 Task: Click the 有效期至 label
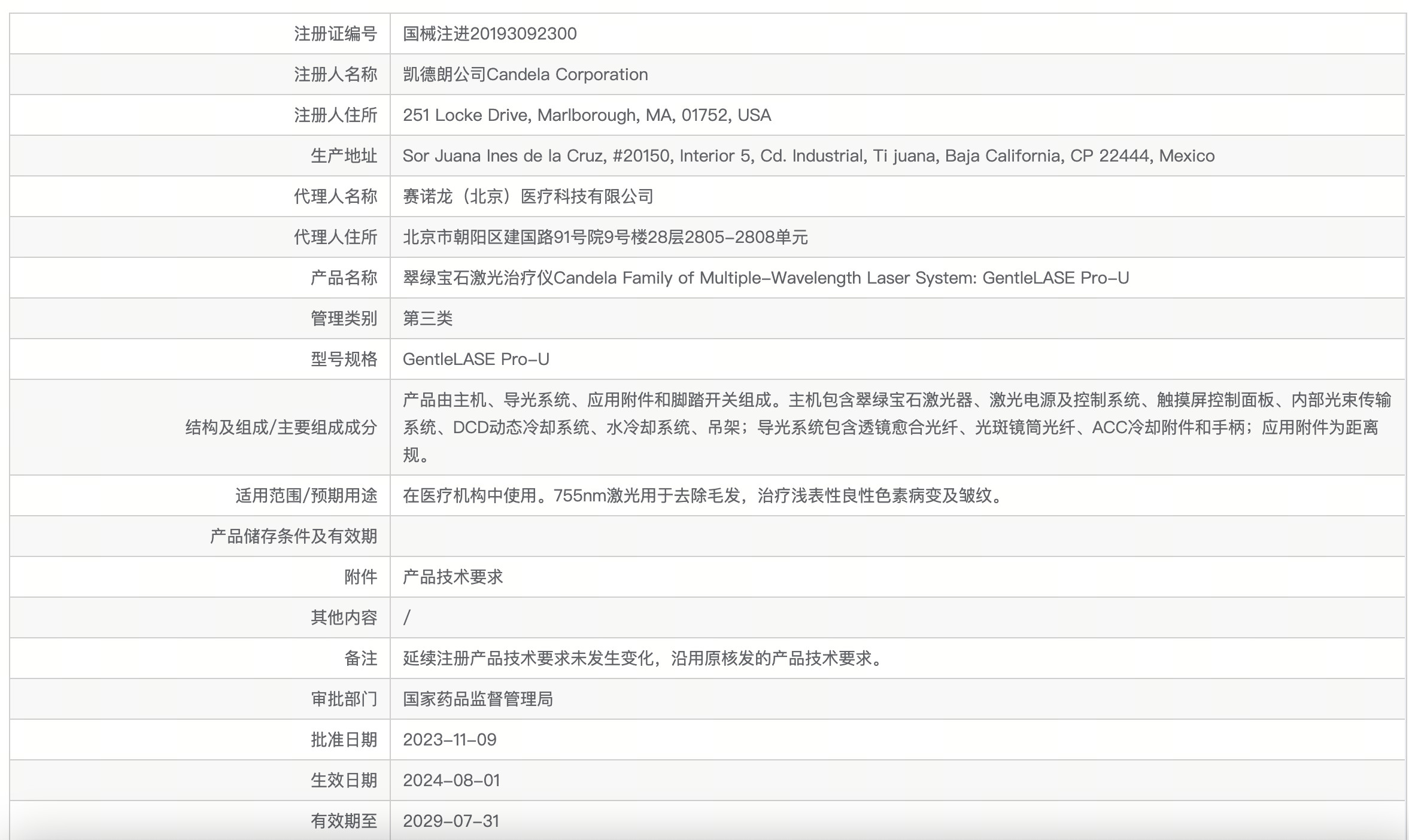pyautogui.click(x=344, y=821)
